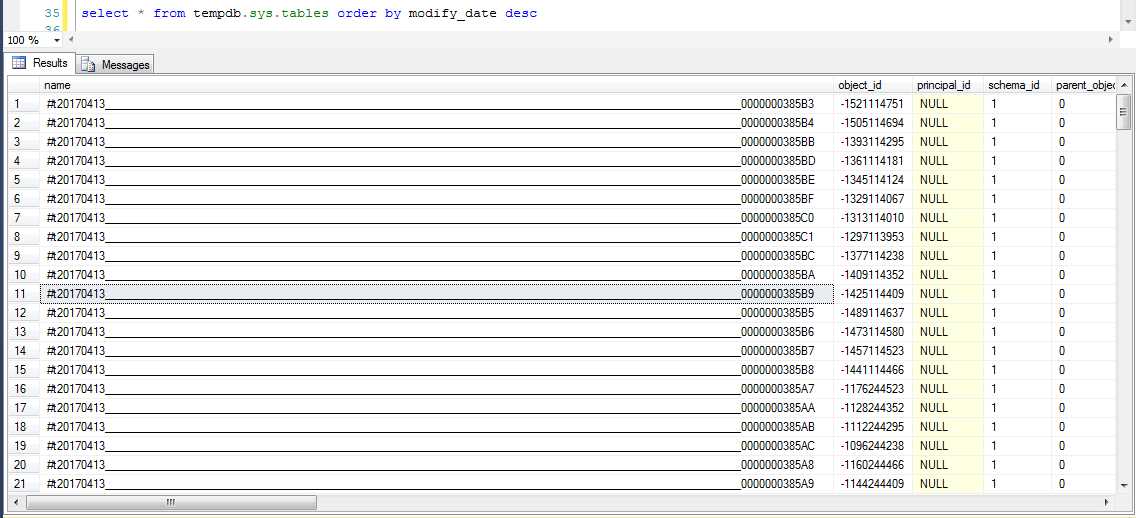Click name cell ending in 0000000385B3
Screen dimensions: 1136x518
[x=437, y=104]
